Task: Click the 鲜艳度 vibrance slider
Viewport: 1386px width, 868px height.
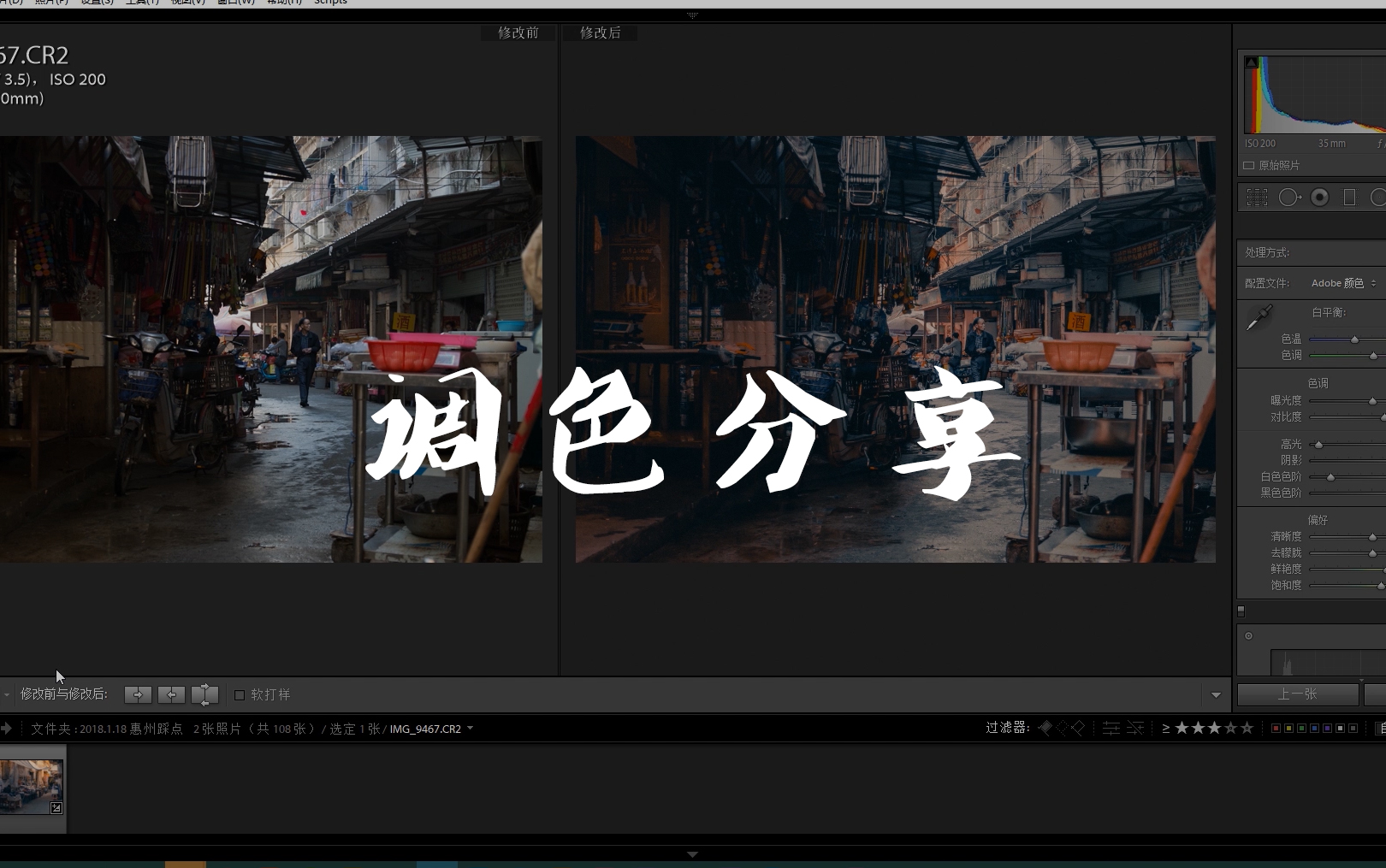Action: 1347,570
